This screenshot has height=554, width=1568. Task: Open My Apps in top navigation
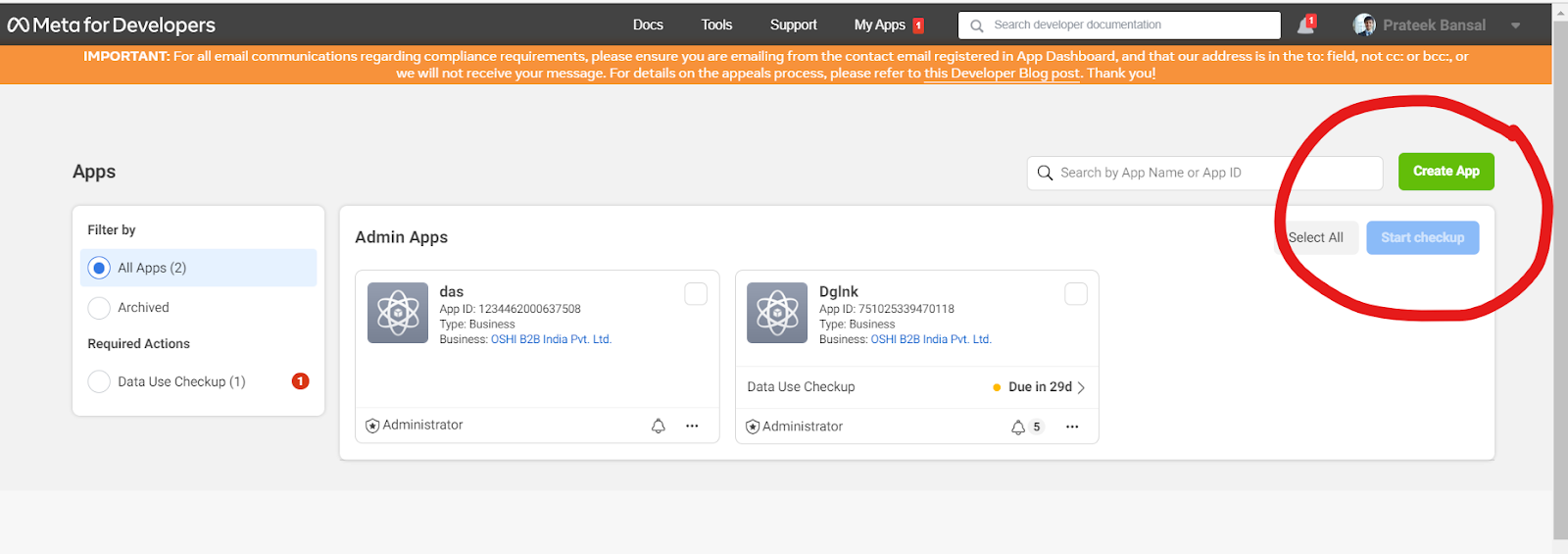pos(880,25)
